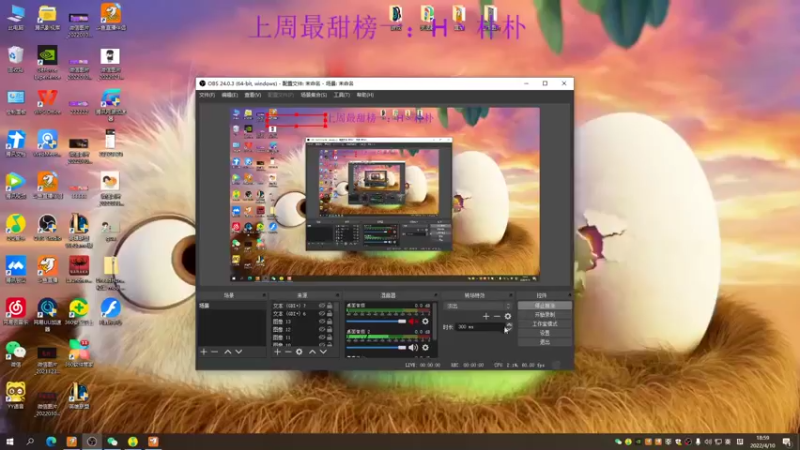Open 工具(T) menu in OBS

coord(342,95)
